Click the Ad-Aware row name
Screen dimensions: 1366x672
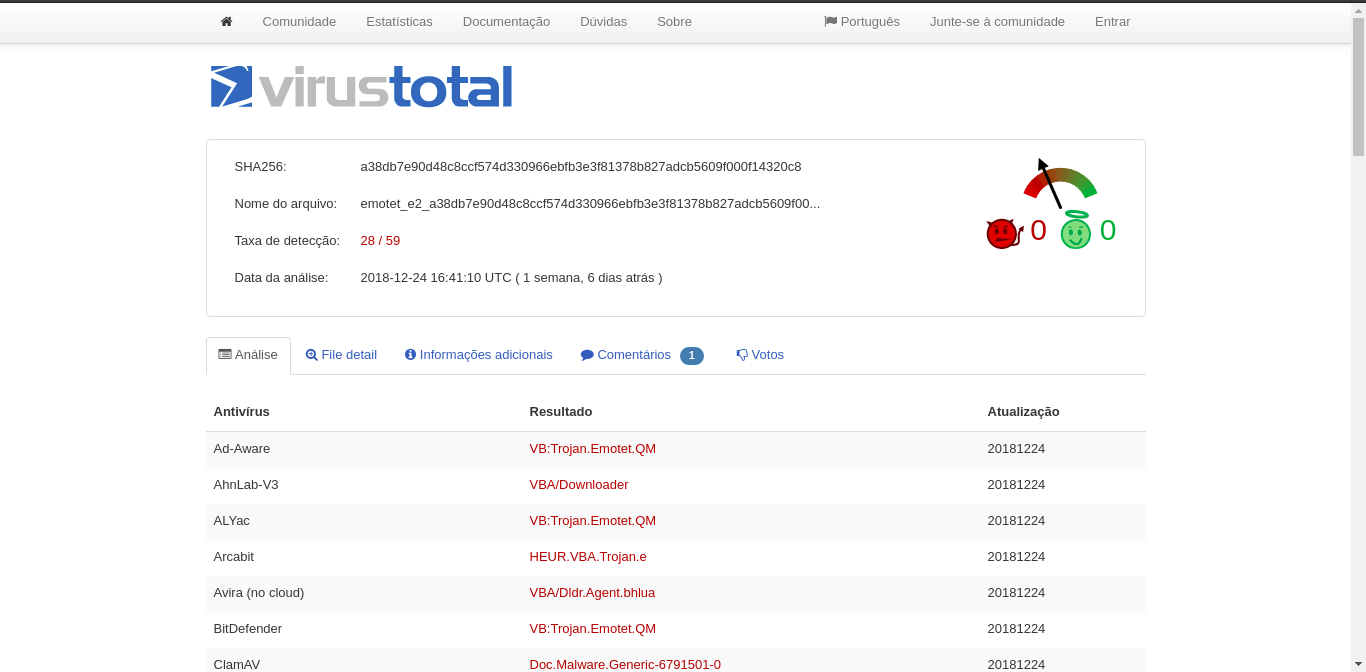(x=242, y=449)
